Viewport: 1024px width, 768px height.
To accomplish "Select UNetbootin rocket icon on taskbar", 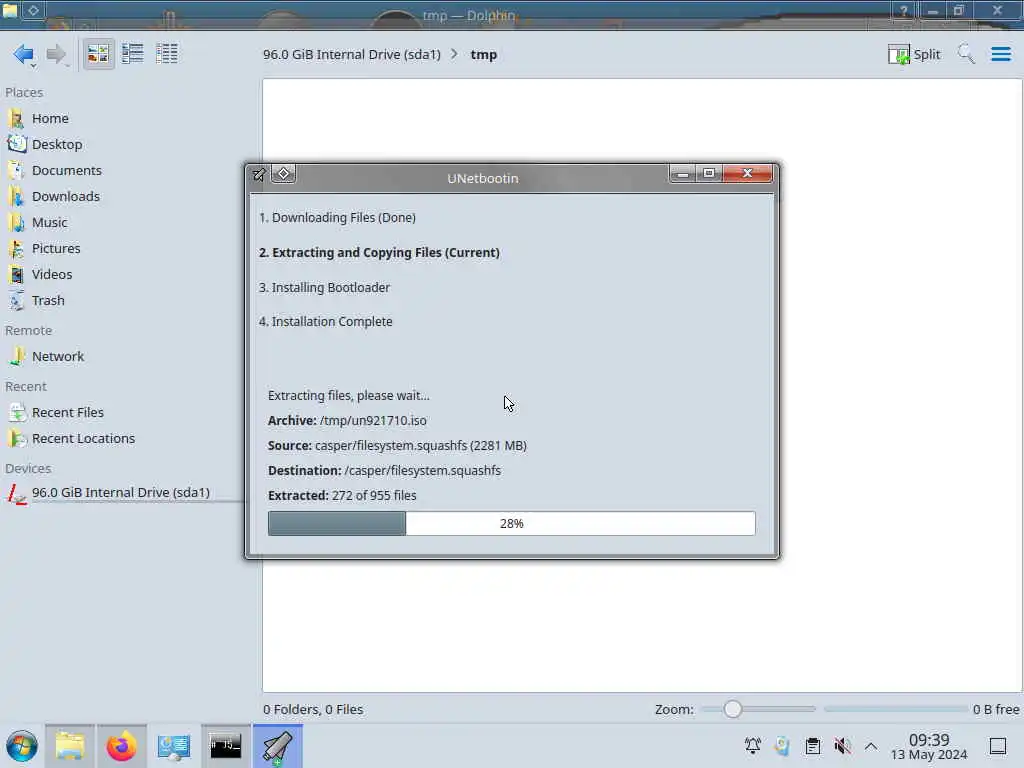I will (x=278, y=746).
